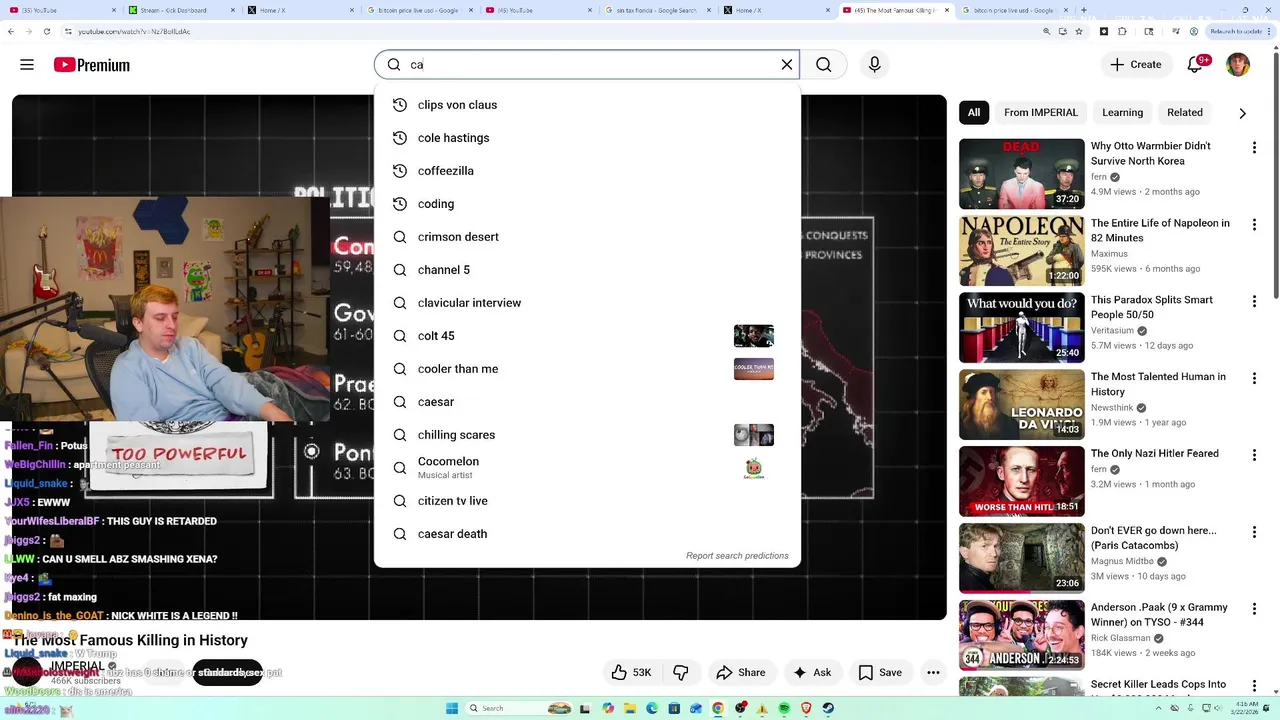Select suggestion 'clips von claus'
The height and width of the screenshot is (720, 1280).
point(587,105)
